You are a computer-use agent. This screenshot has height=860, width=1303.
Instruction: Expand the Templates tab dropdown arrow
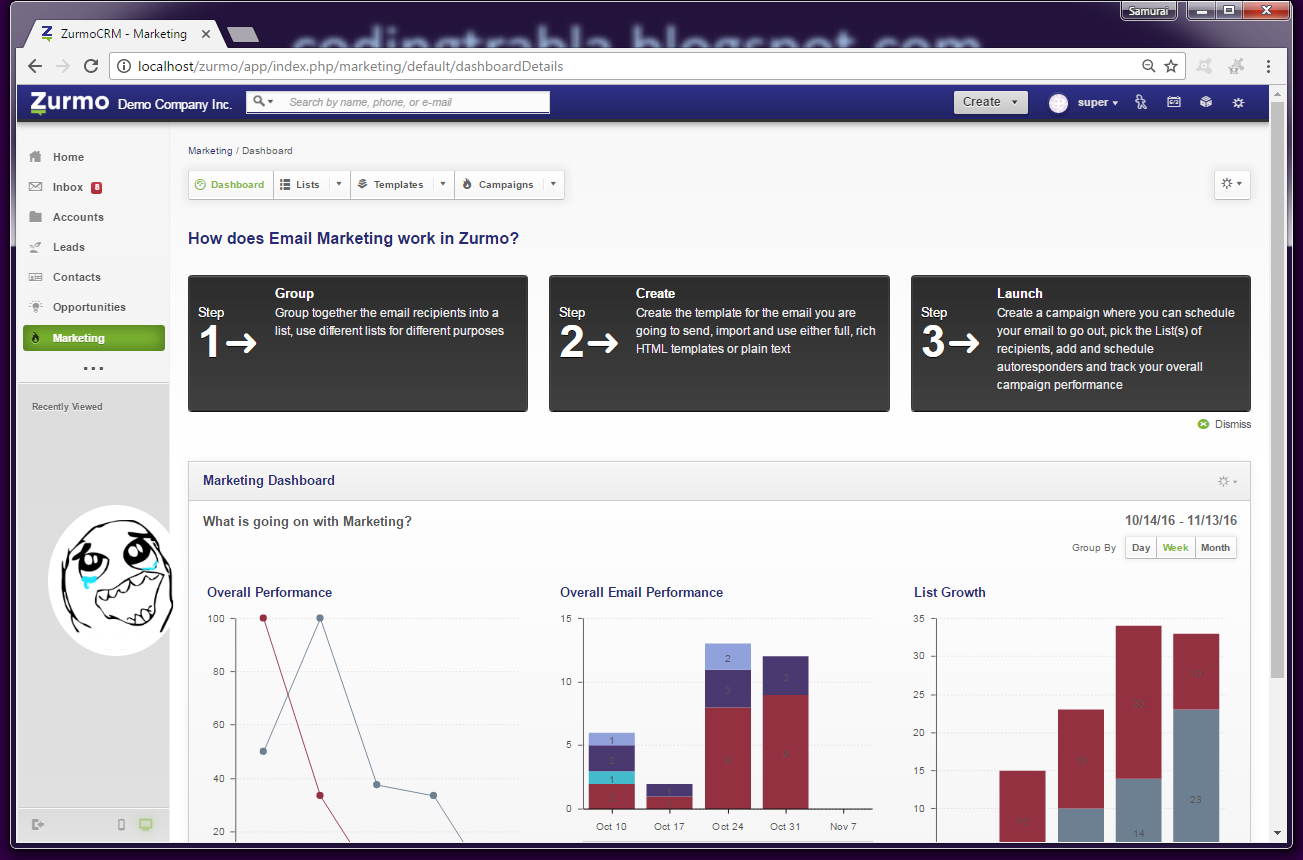click(x=442, y=185)
